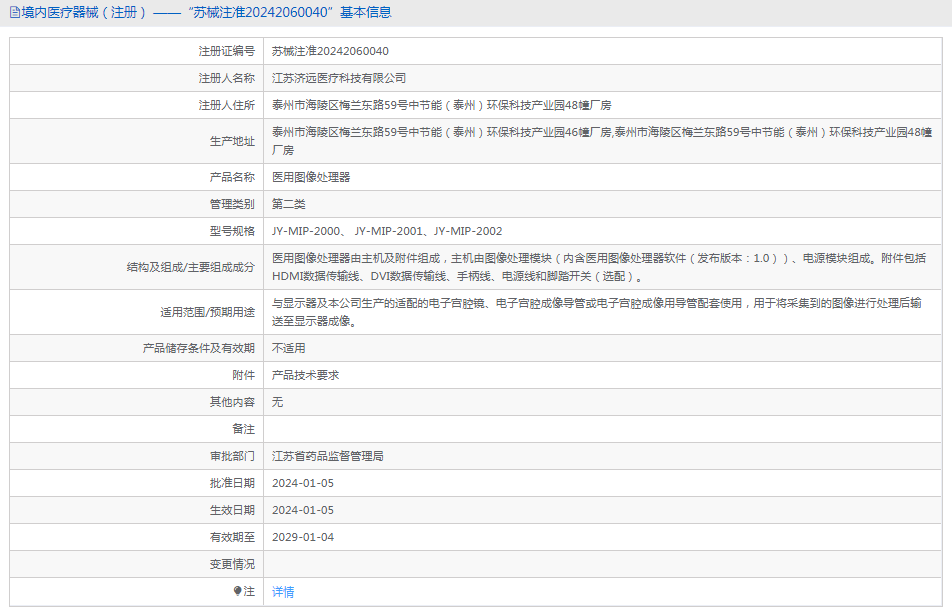Viewport: 952px width, 613px height.
Task: Click the 附件 label
Action: coord(243,375)
